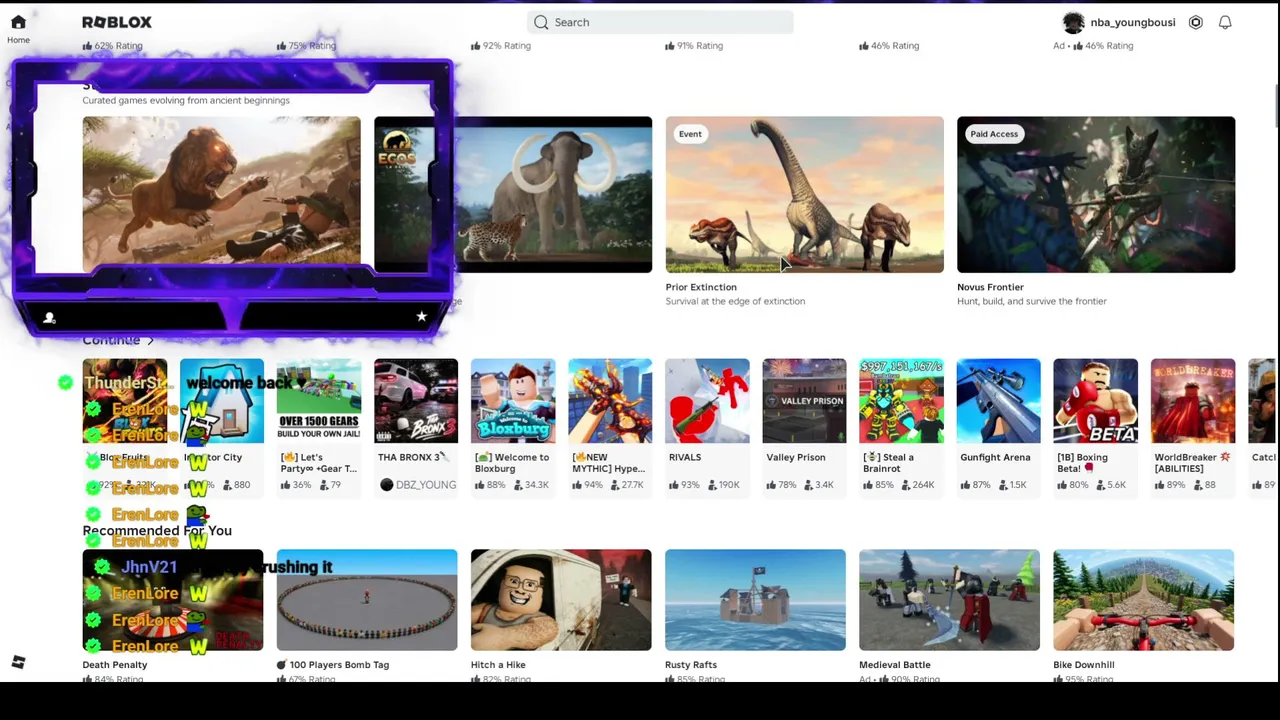The width and height of the screenshot is (1280, 720).
Task: Click the Medieval Battle title
Action: [x=895, y=665]
